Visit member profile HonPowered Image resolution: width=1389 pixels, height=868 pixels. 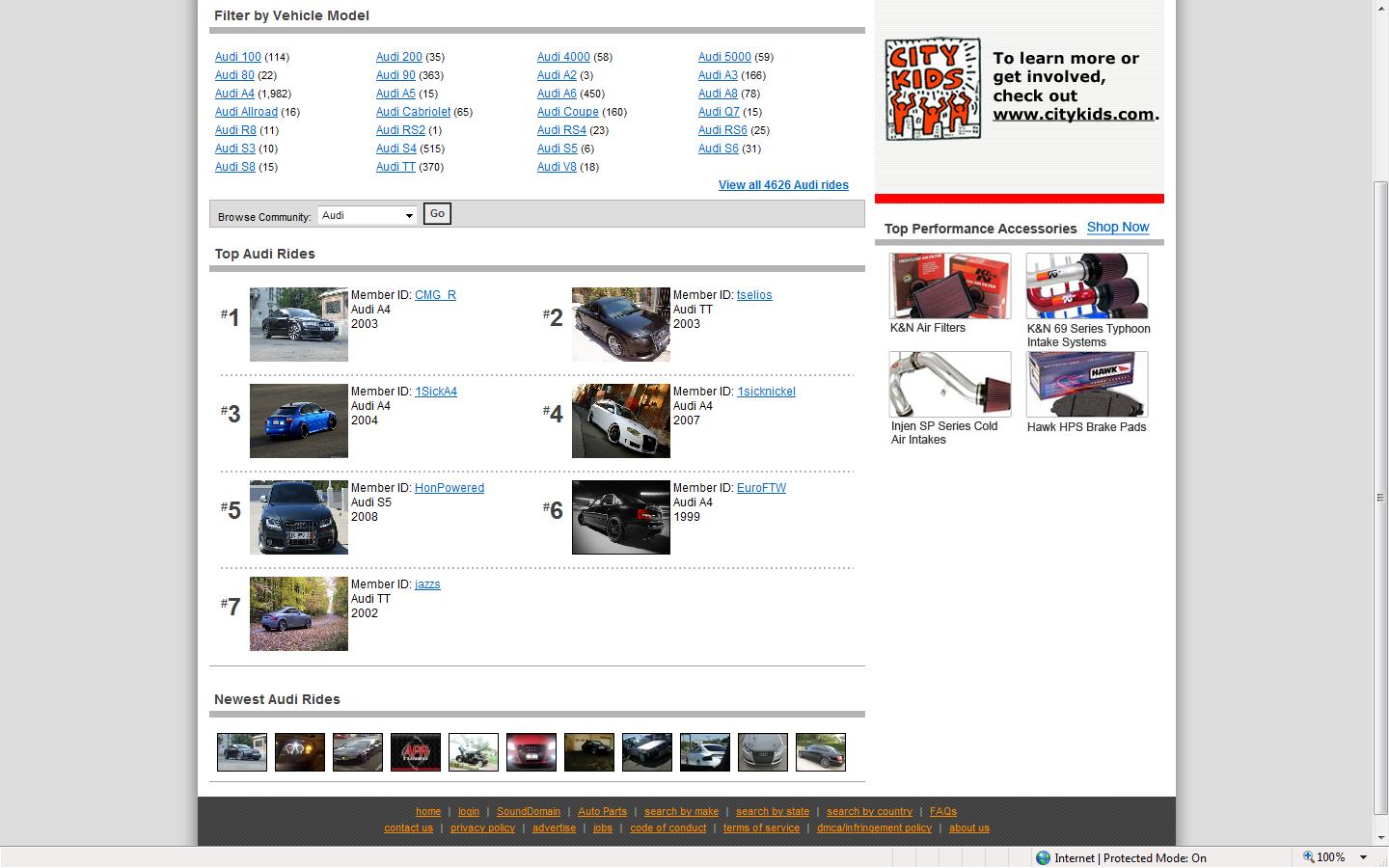click(449, 488)
